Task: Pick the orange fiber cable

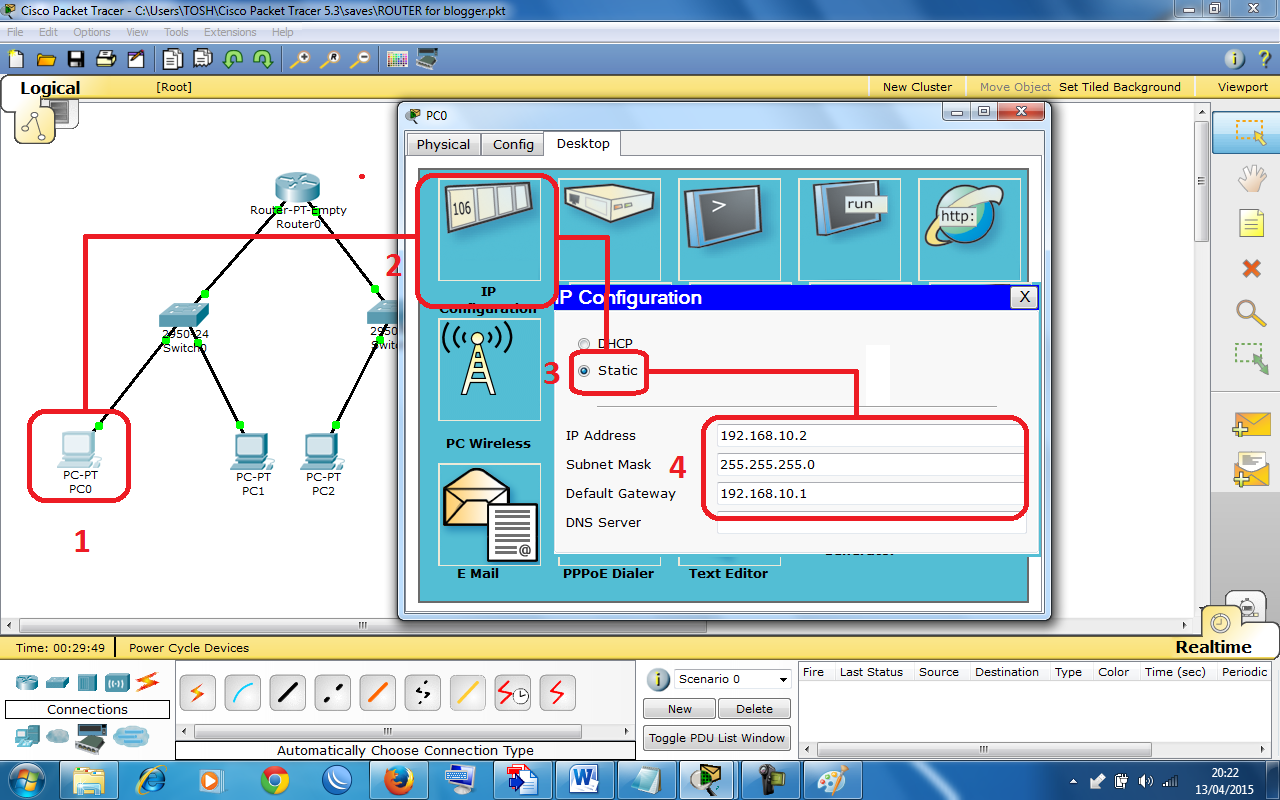Action: (x=377, y=691)
